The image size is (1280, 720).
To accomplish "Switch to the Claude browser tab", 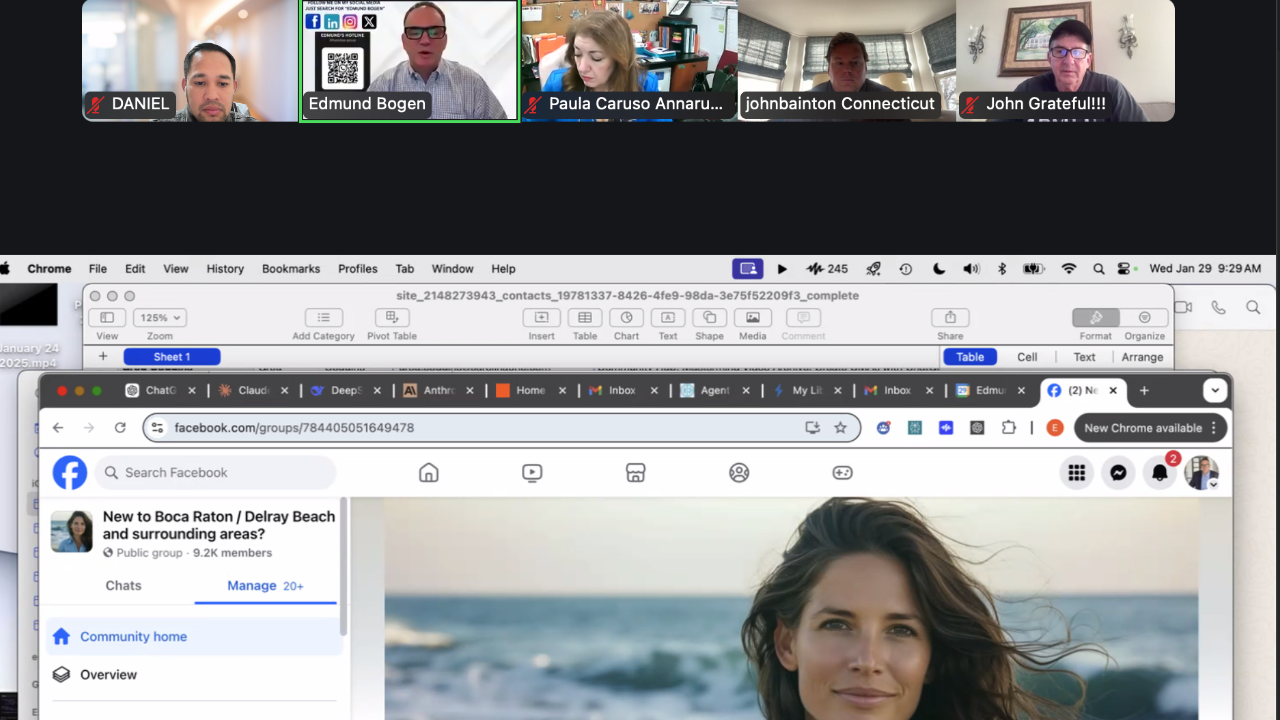I will click(x=253, y=391).
